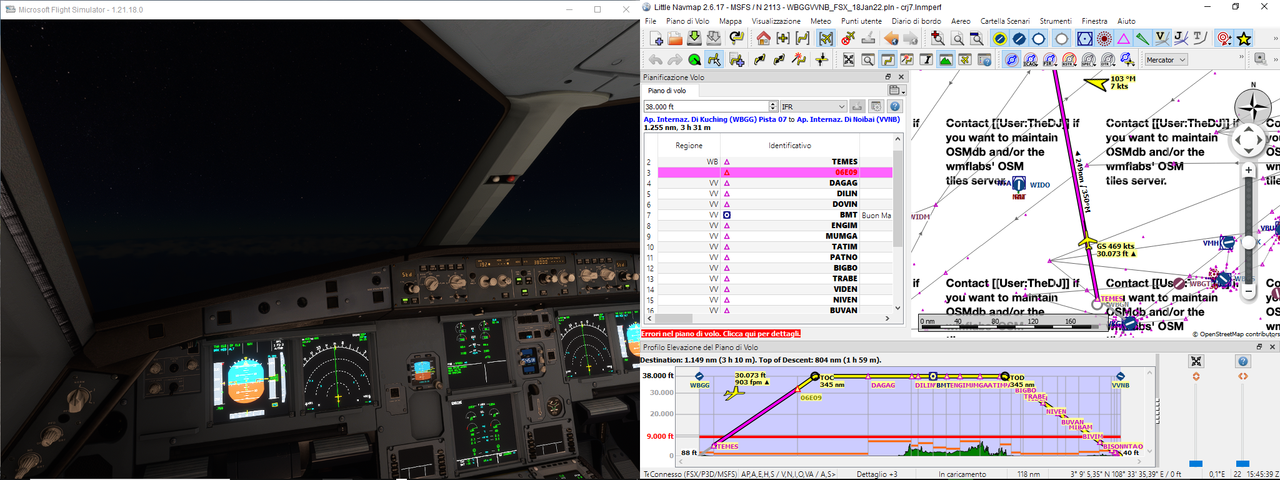The image size is (1280, 480).
Task: Toggle waypoints magenta triangle display
Action: coord(1123,38)
